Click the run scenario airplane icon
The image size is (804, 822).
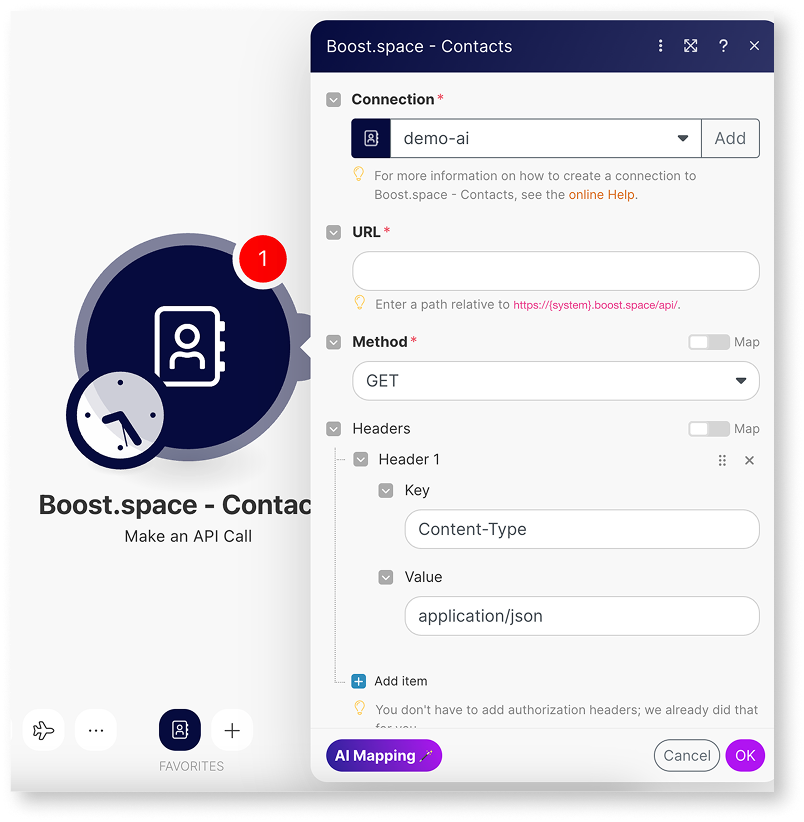point(42,730)
